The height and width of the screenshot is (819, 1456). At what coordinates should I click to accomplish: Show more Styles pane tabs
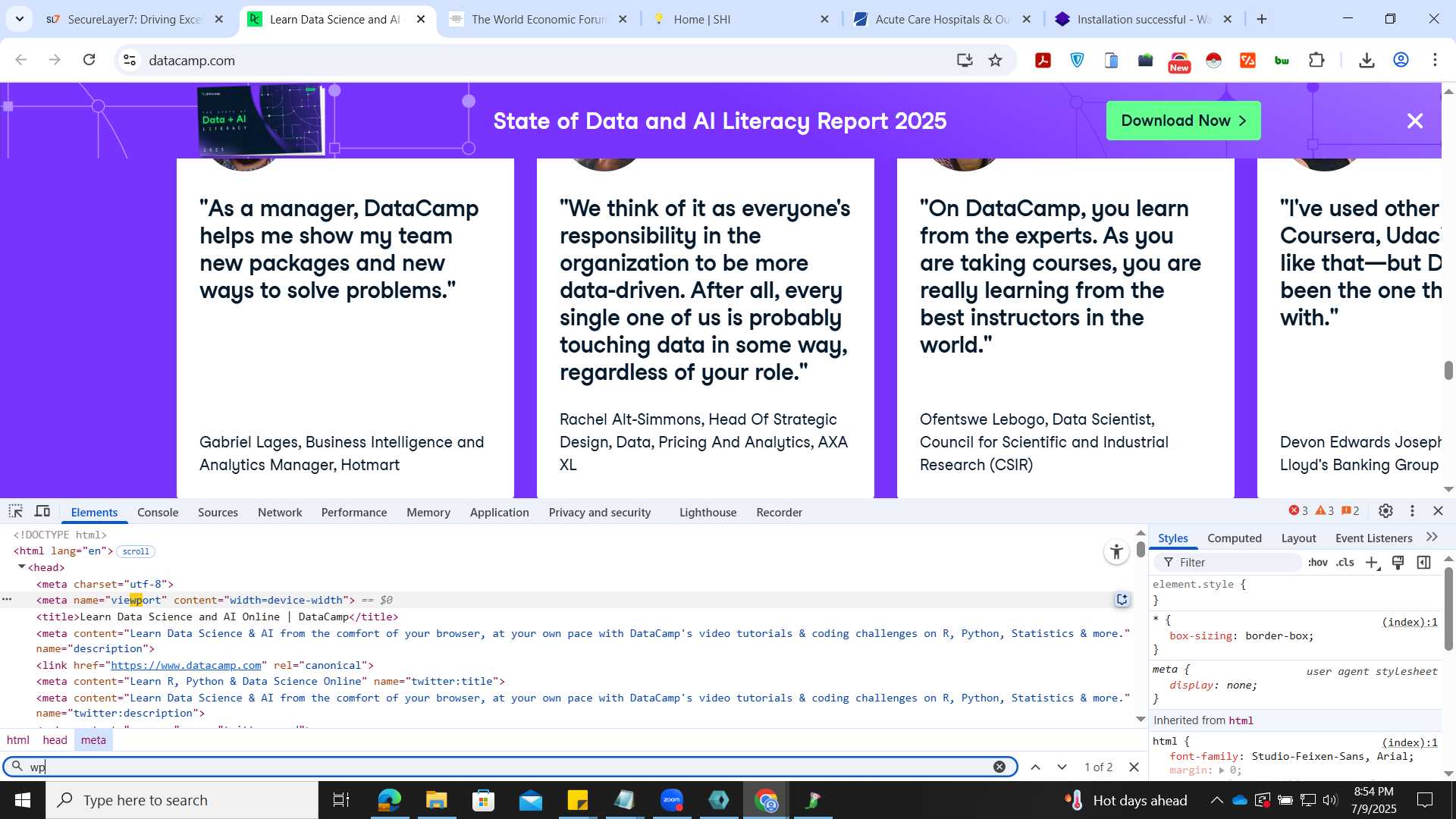coord(1432,538)
